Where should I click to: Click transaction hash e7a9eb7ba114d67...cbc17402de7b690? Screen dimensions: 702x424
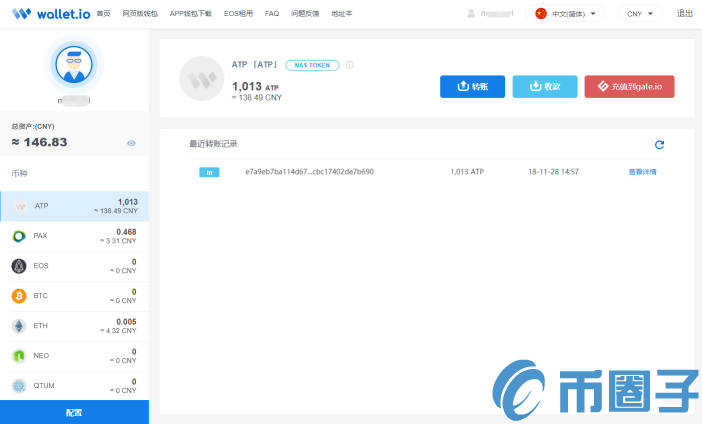(x=309, y=172)
